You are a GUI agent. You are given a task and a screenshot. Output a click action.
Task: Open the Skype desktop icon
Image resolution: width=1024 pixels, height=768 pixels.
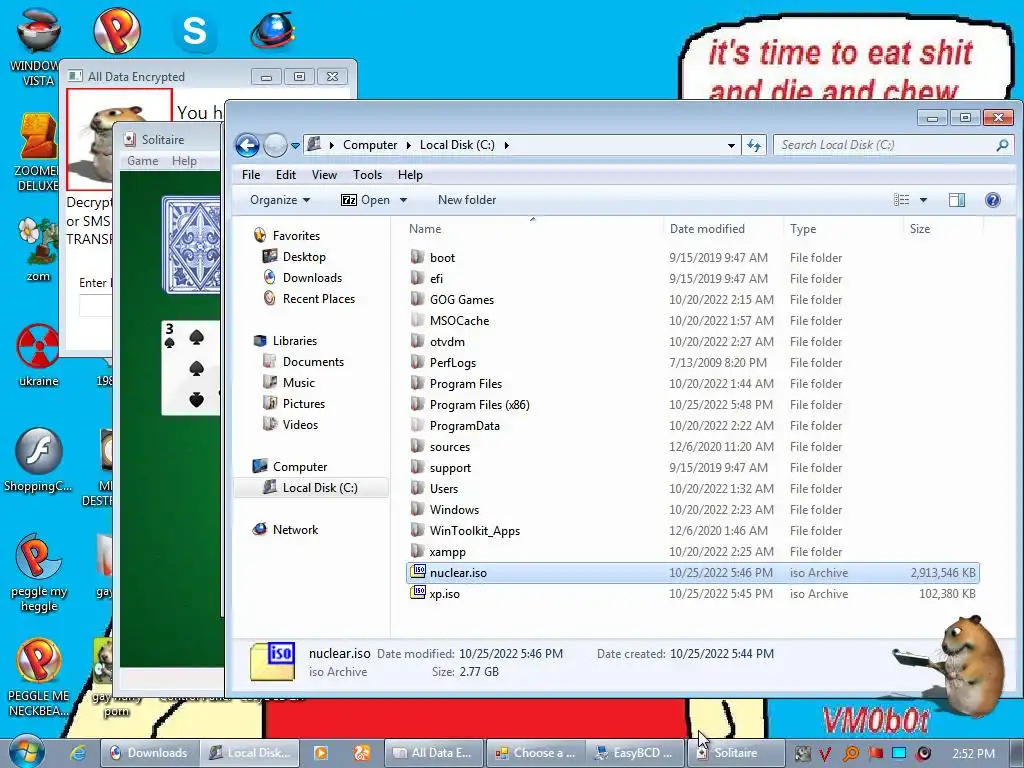click(195, 31)
